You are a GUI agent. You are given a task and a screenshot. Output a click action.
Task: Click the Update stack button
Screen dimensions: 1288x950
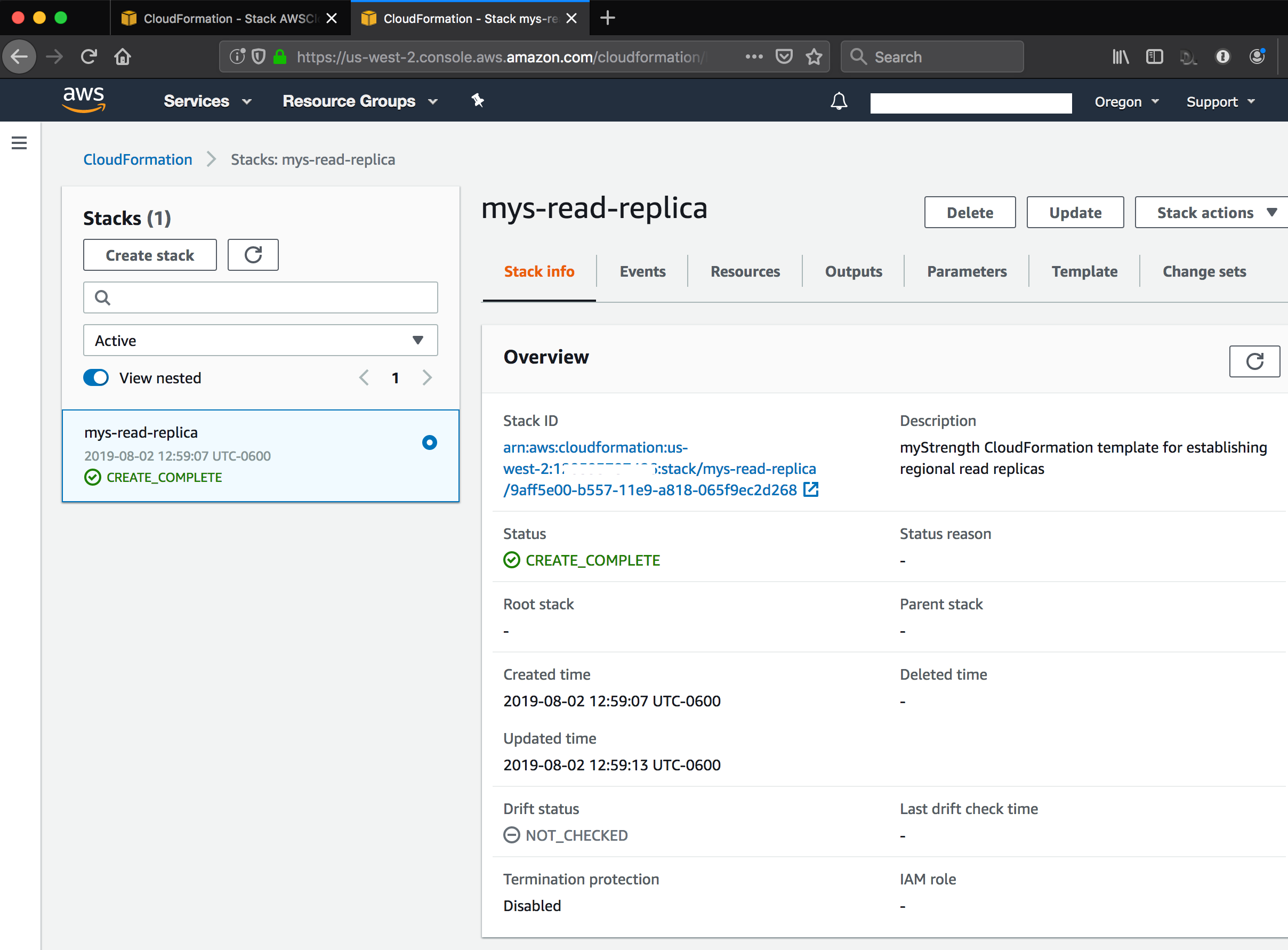pyautogui.click(x=1075, y=212)
